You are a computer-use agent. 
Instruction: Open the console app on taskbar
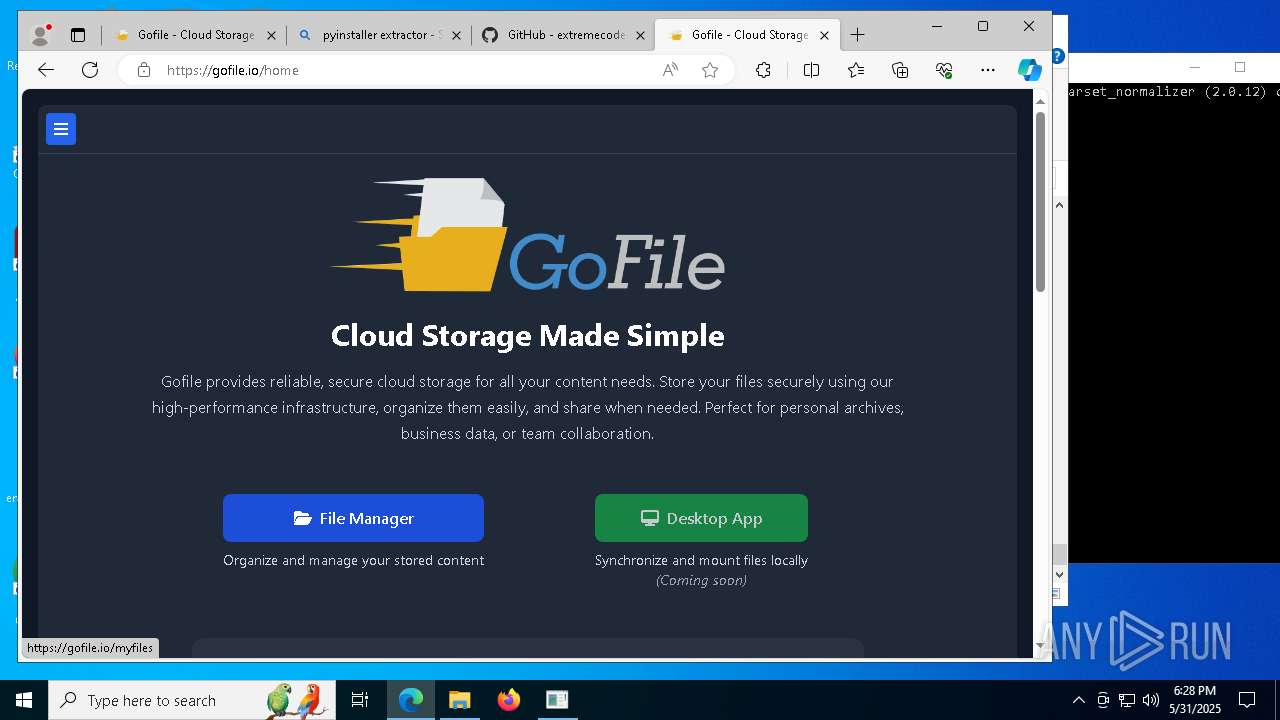pyautogui.click(x=557, y=700)
